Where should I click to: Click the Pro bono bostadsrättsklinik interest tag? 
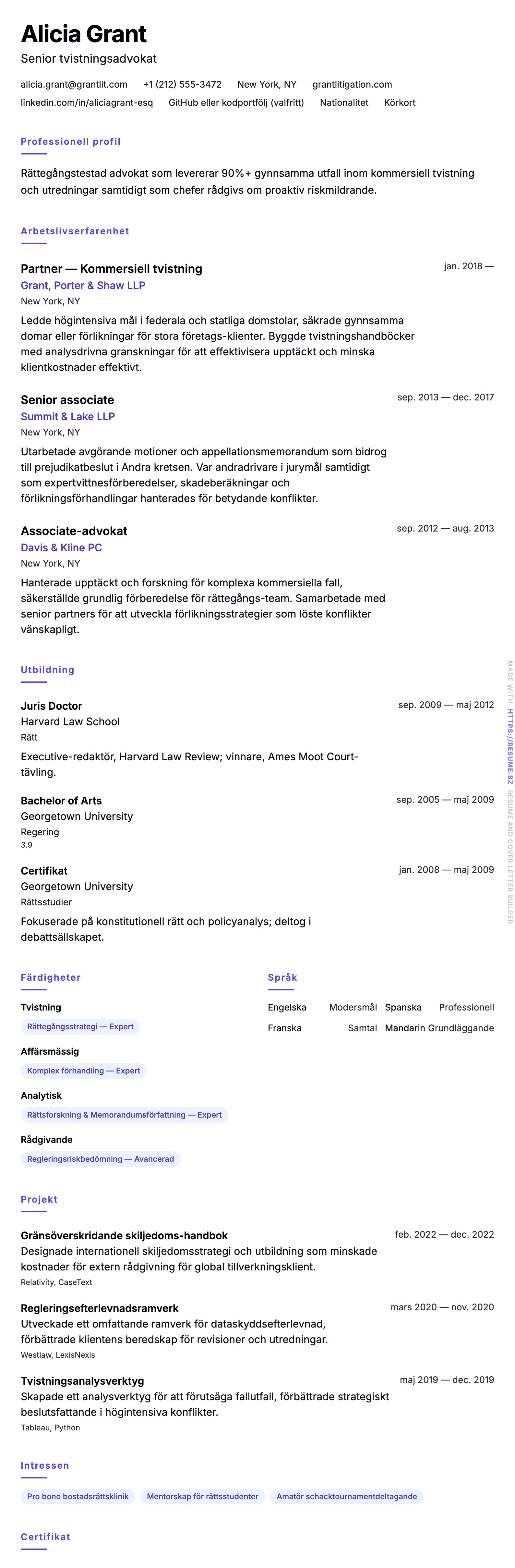tap(78, 1497)
